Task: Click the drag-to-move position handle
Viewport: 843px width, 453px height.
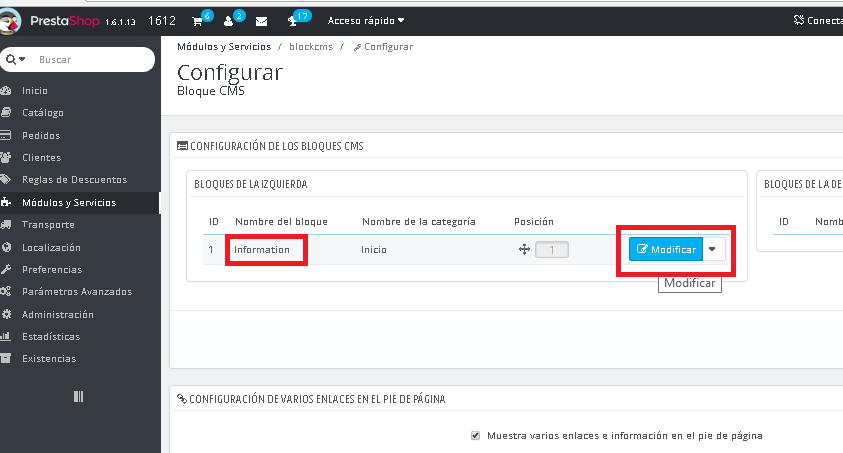Action: (523, 249)
